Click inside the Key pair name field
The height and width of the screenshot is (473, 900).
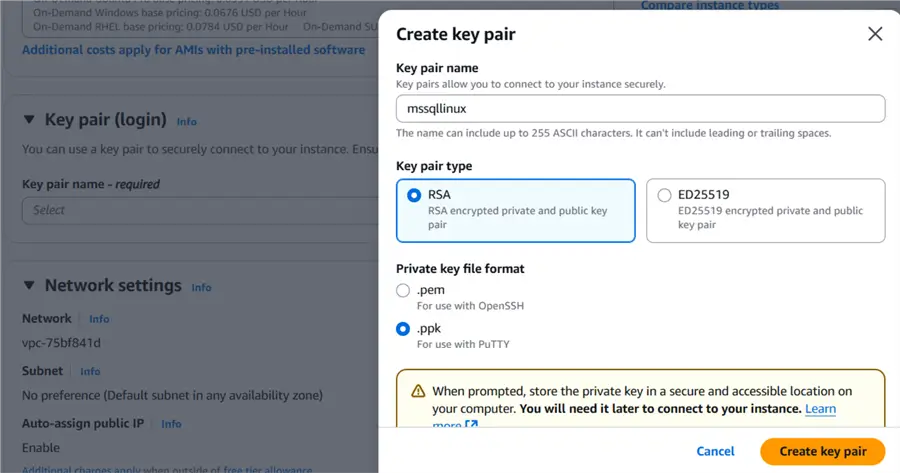coord(640,108)
